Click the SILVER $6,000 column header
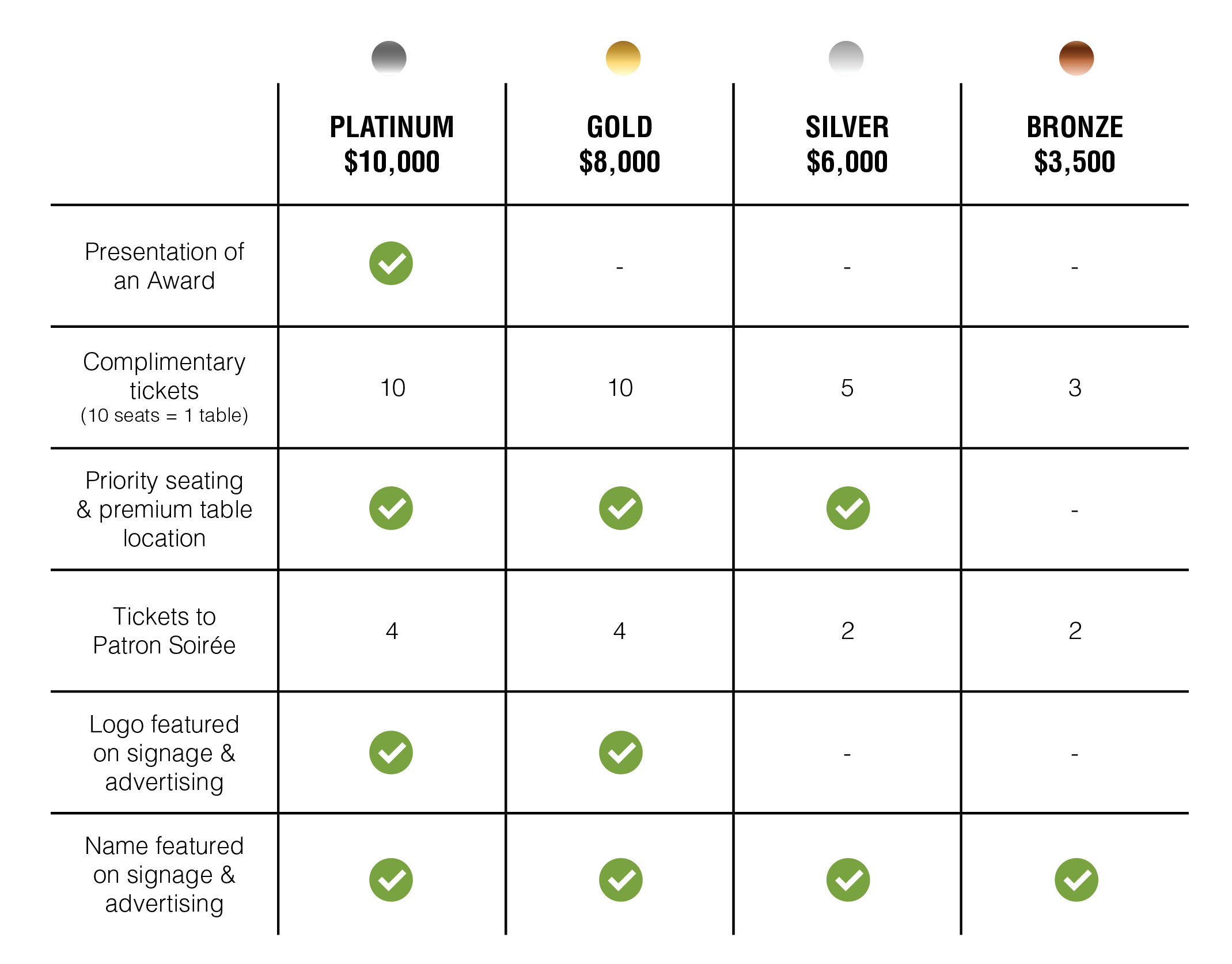The width and height of the screenshot is (1232, 964). [x=847, y=144]
